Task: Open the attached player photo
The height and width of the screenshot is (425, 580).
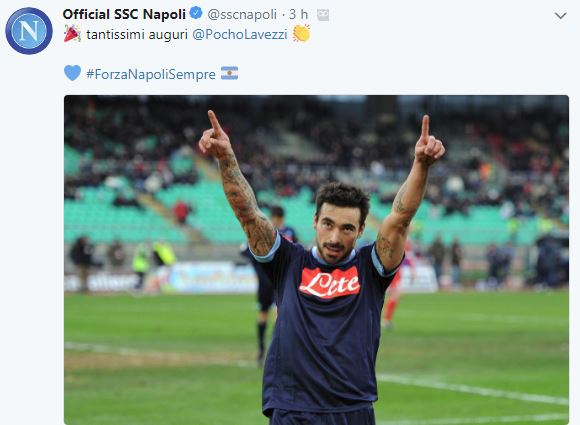Action: (316, 260)
